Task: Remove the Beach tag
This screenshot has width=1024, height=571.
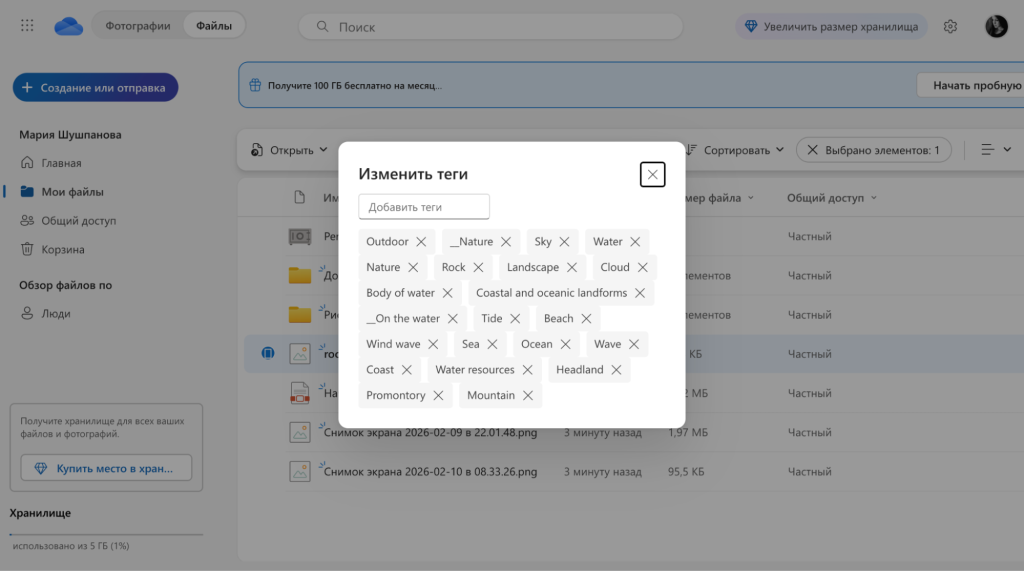Action: click(x=586, y=319)
